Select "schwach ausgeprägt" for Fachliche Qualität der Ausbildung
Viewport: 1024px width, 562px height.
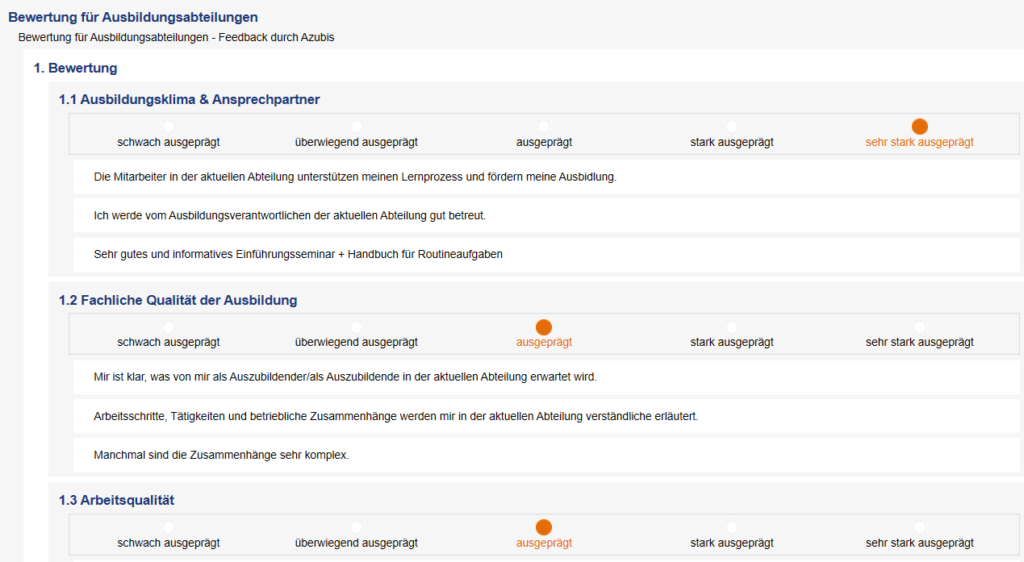(168, 327)
